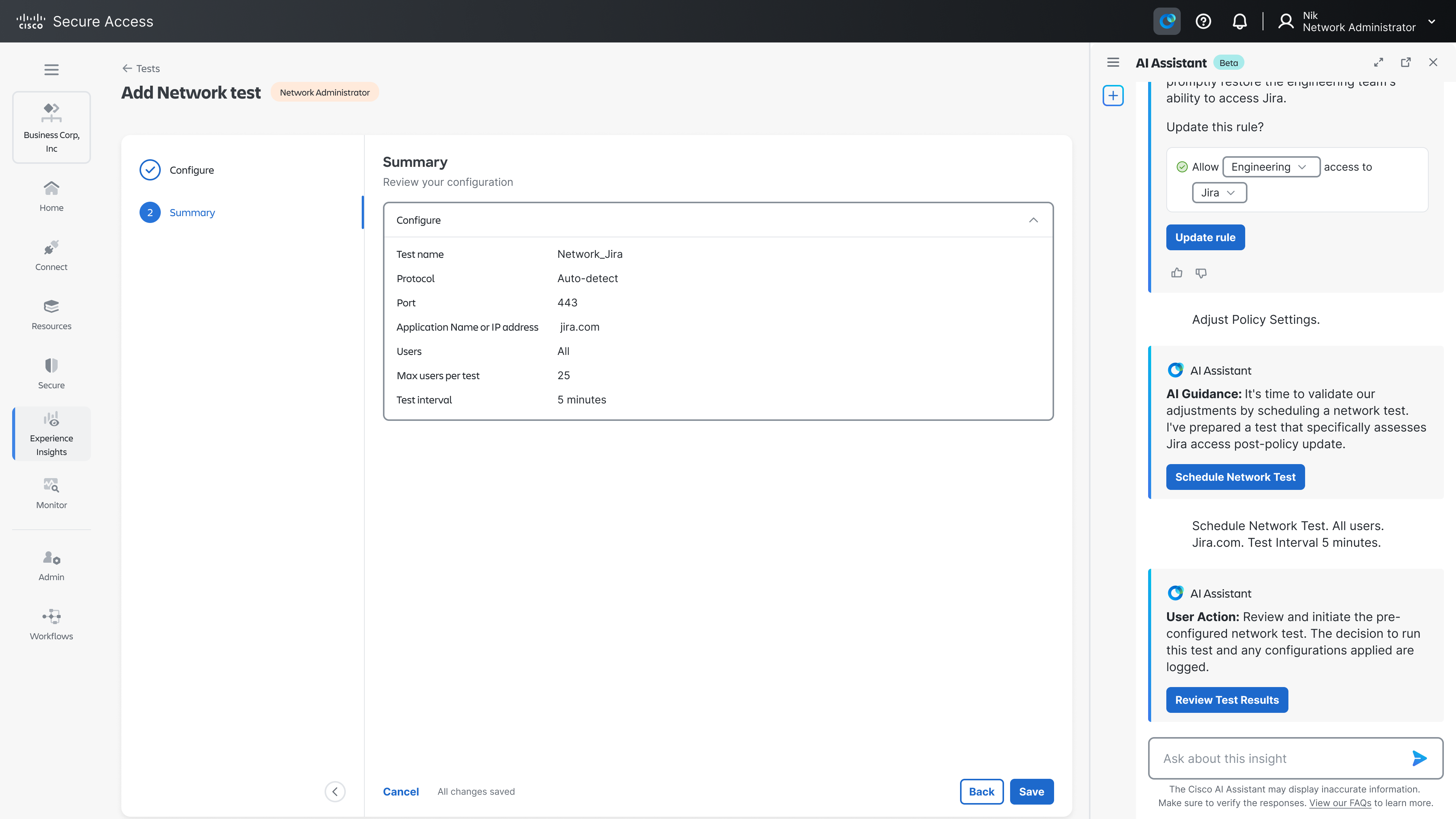Send message with the paper plane icon
The width and height of the screenshot is (1456, 819).
pos(1419,758)
